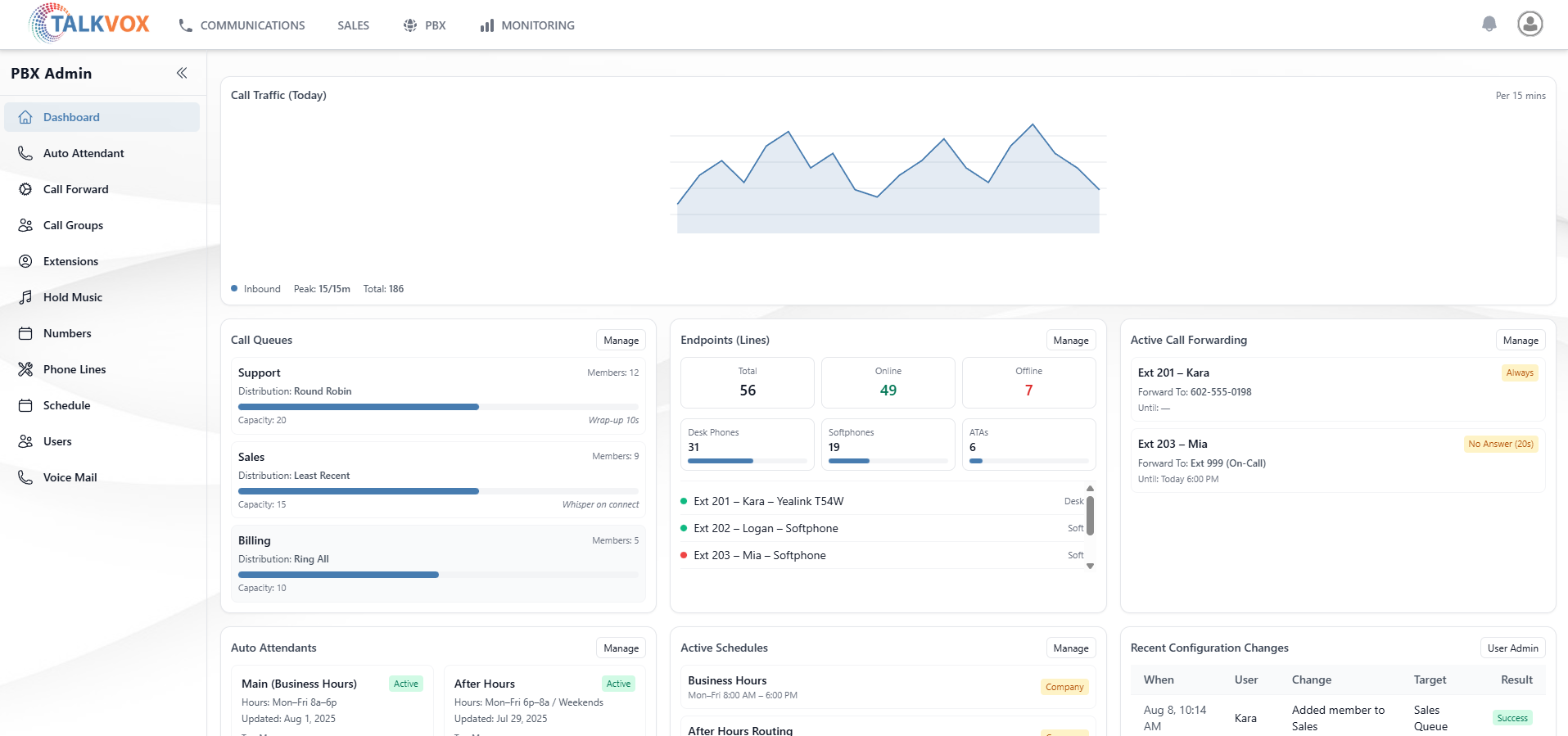
Task: Click the Phone Lines tools icon
Action: coord(25,369)
